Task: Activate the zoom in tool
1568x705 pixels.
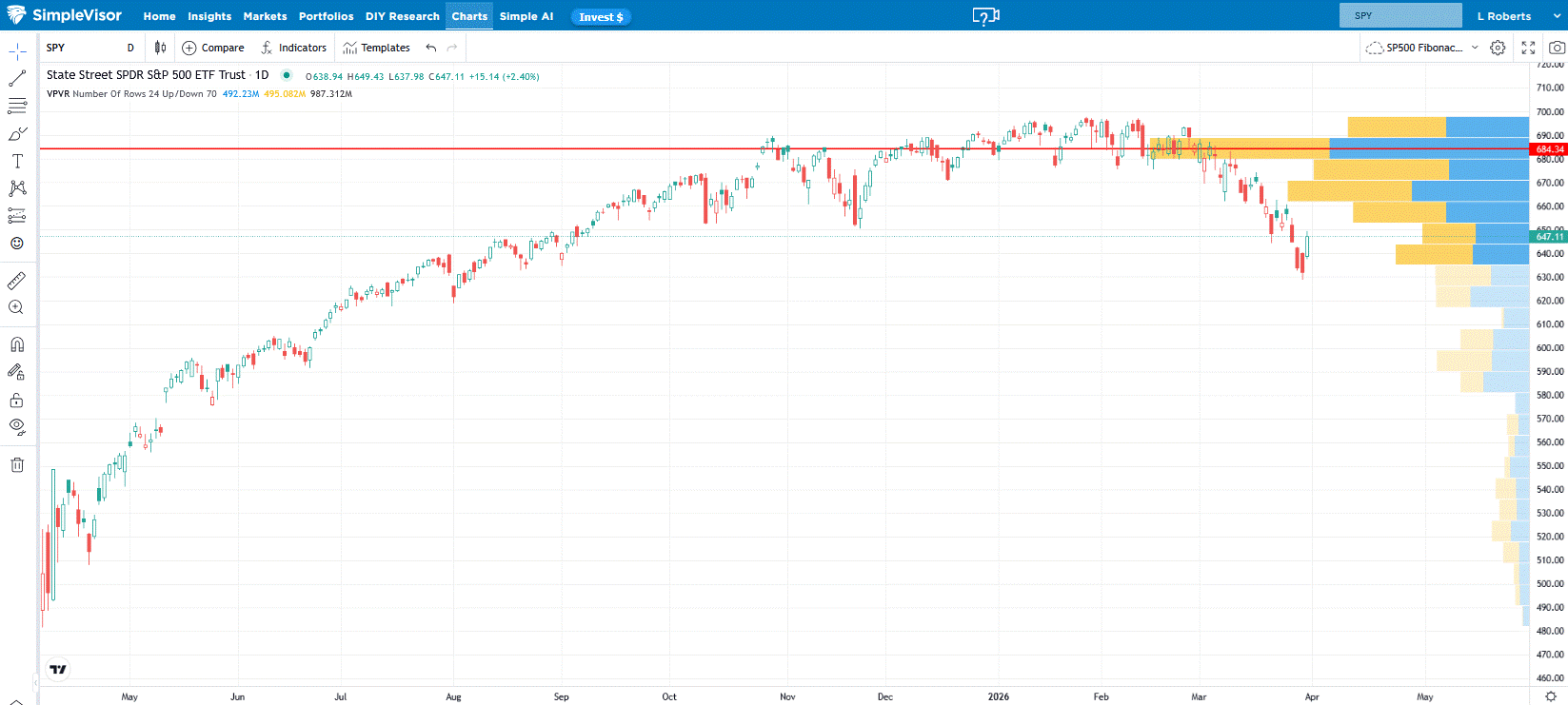Action: (x=17, y=307)
